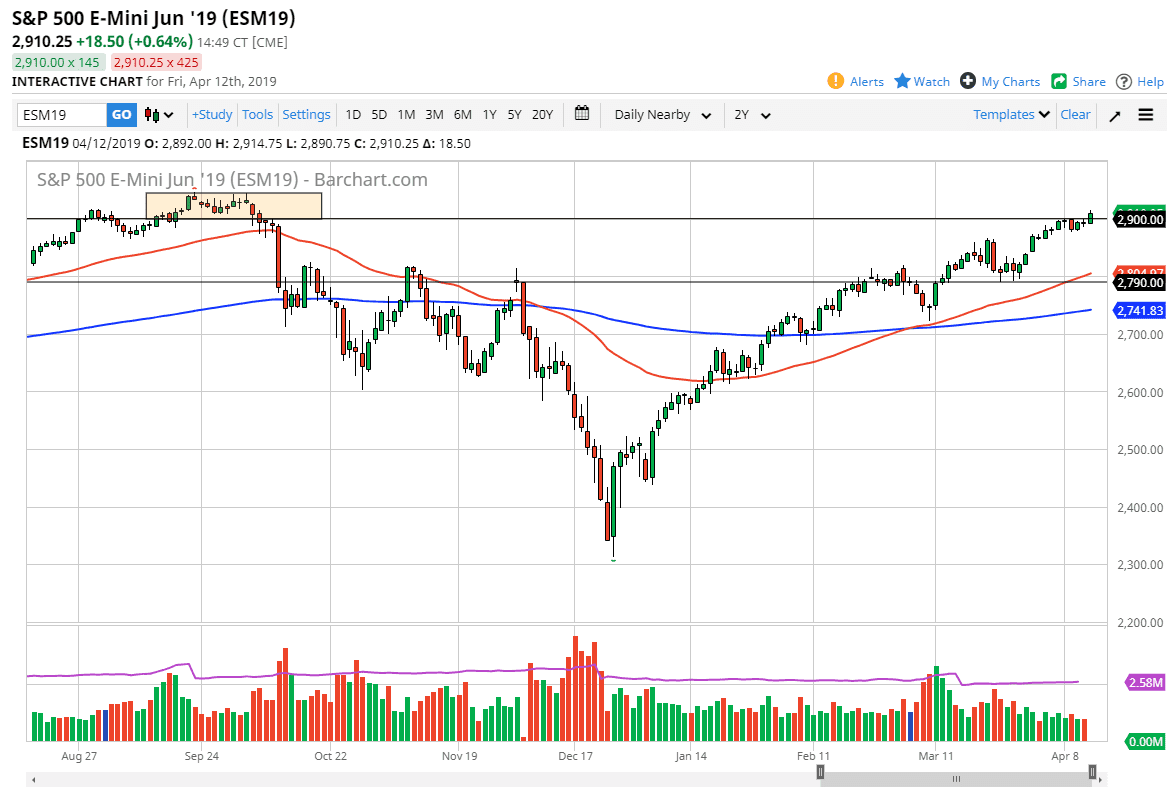
Task: Switch chart to 5Y timeframe
Action: coord(514,114)
